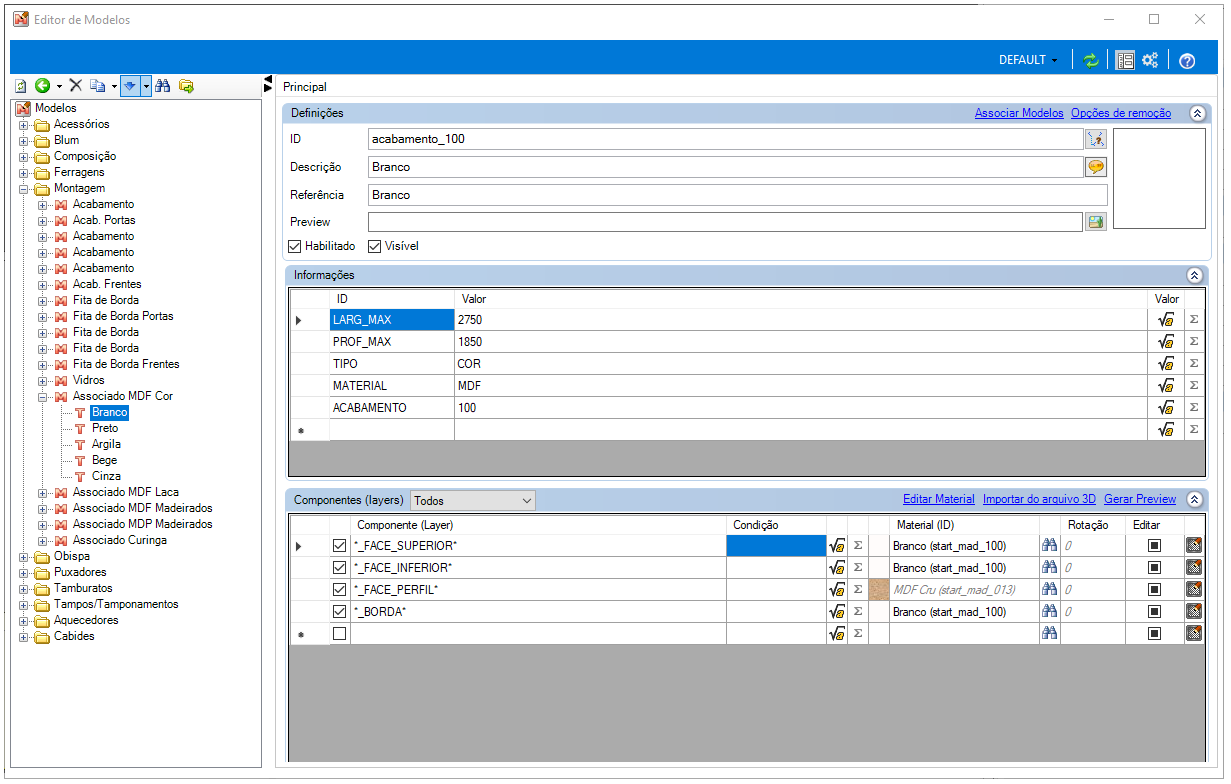The height and width of the screenshot is (784, 1231).
Task: Open the Todos layers filter dropdown
Action: [x=473, y=500]
